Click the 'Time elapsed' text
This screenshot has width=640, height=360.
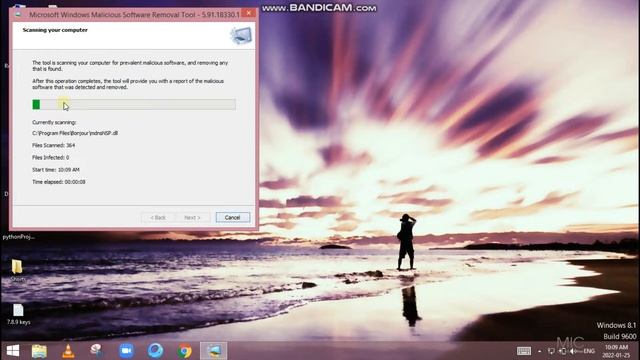click(x=59, y=182)
